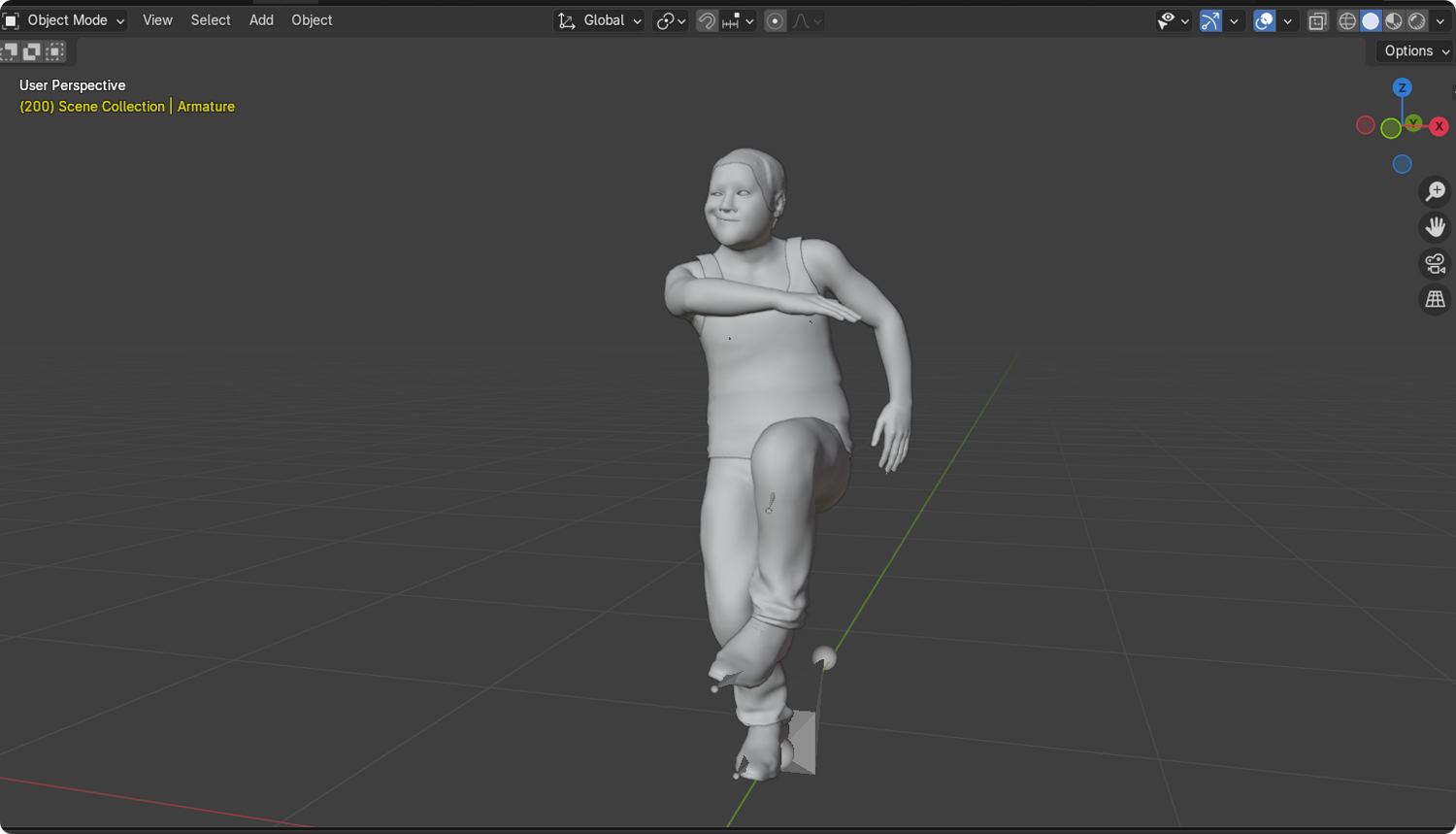The width and height of the screenshot is (1456, 834).
Task: Toggle the camera view icon
Action: 1435,263
